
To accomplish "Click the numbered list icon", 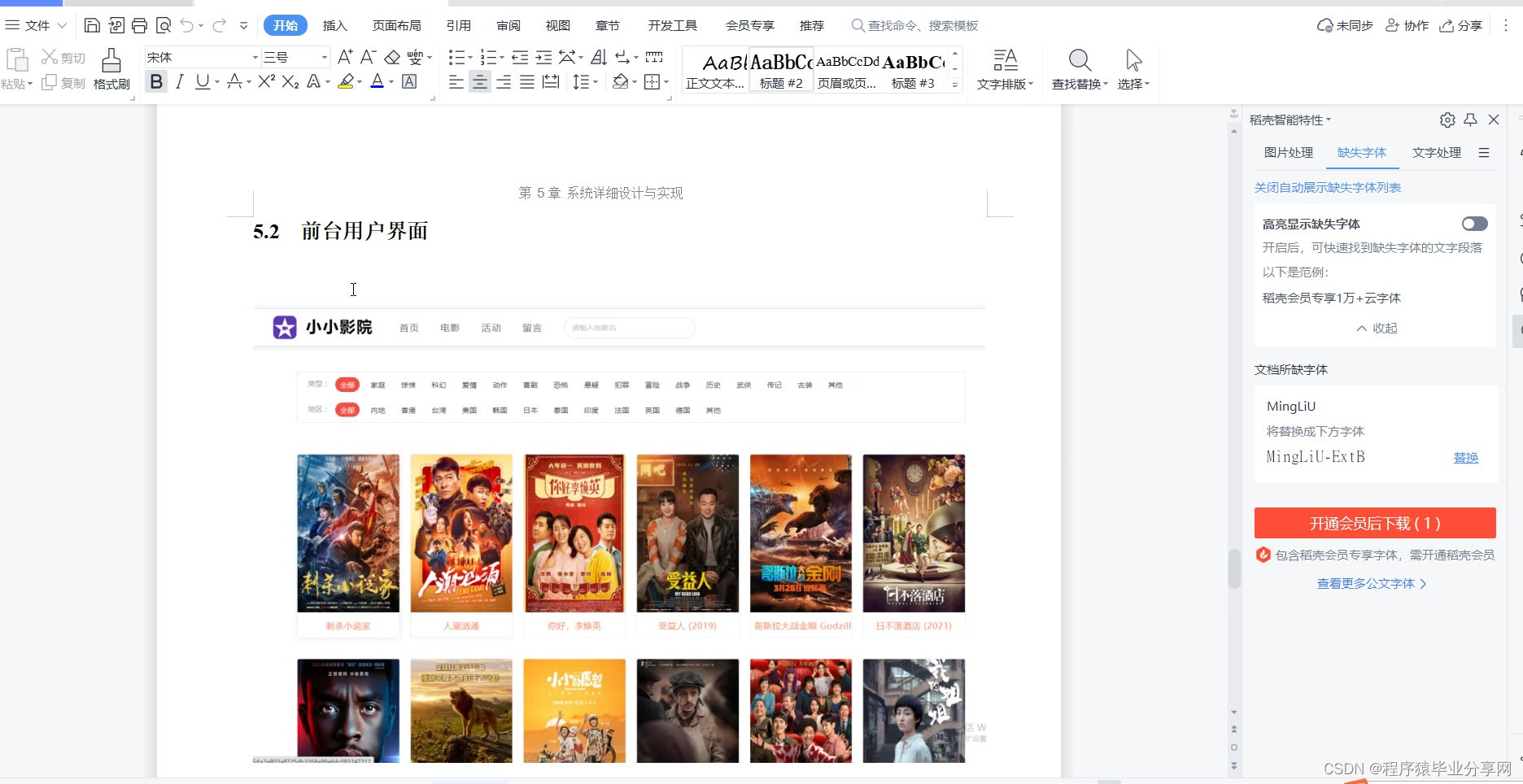I will pyautogui.click(x=488, y=57).
